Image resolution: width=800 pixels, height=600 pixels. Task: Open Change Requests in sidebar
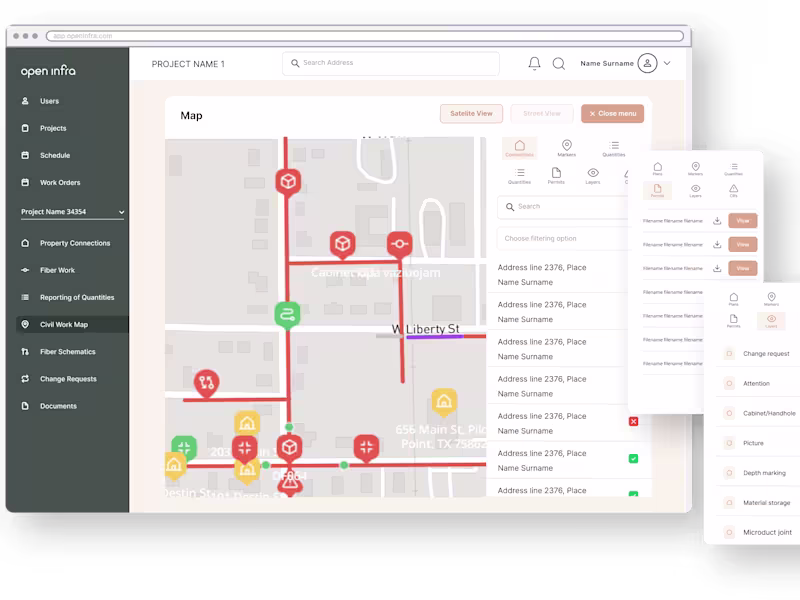pyautogui.click(x=68, y=379)
